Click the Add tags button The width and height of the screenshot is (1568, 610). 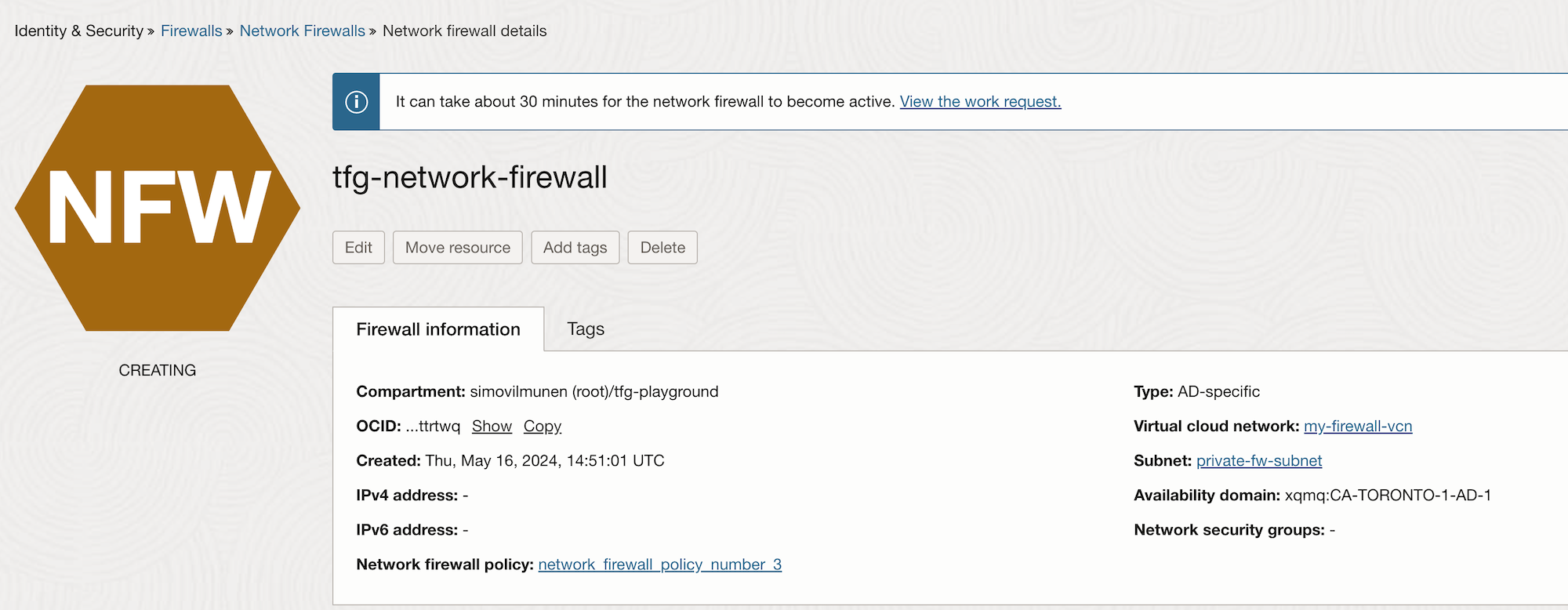pos(575,247)
